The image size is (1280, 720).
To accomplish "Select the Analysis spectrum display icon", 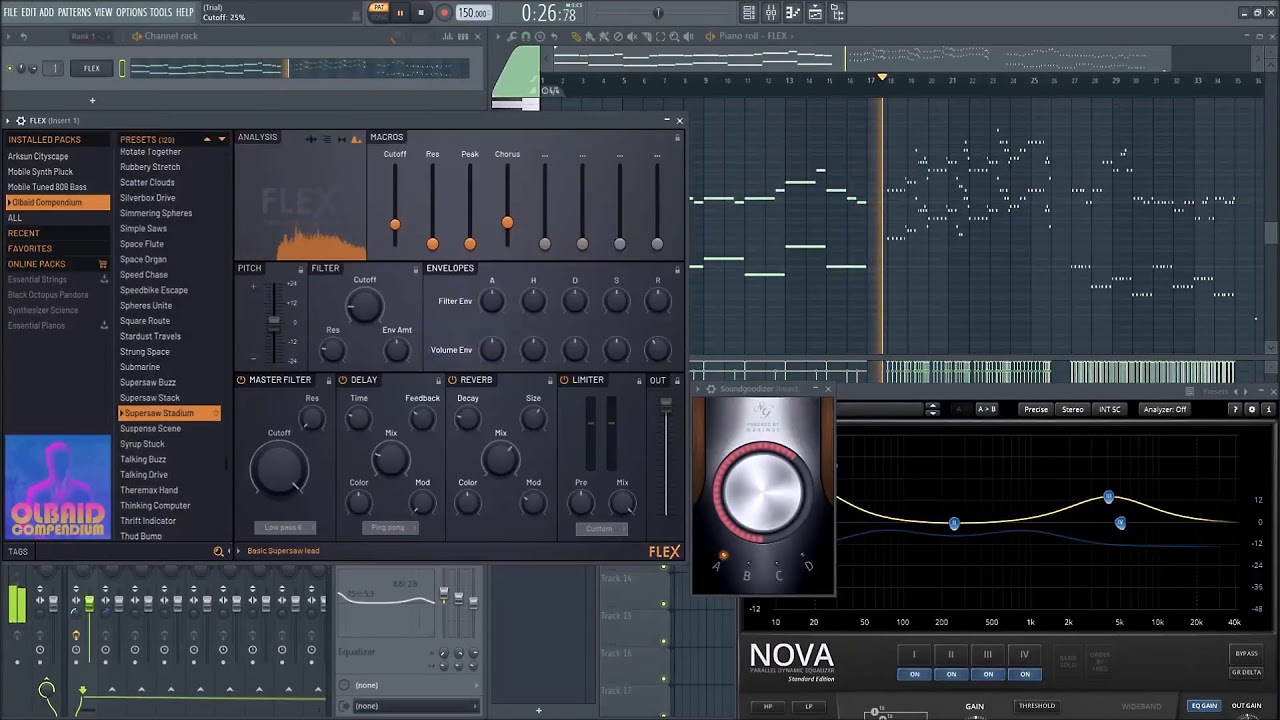I will (x=356, y=139).
